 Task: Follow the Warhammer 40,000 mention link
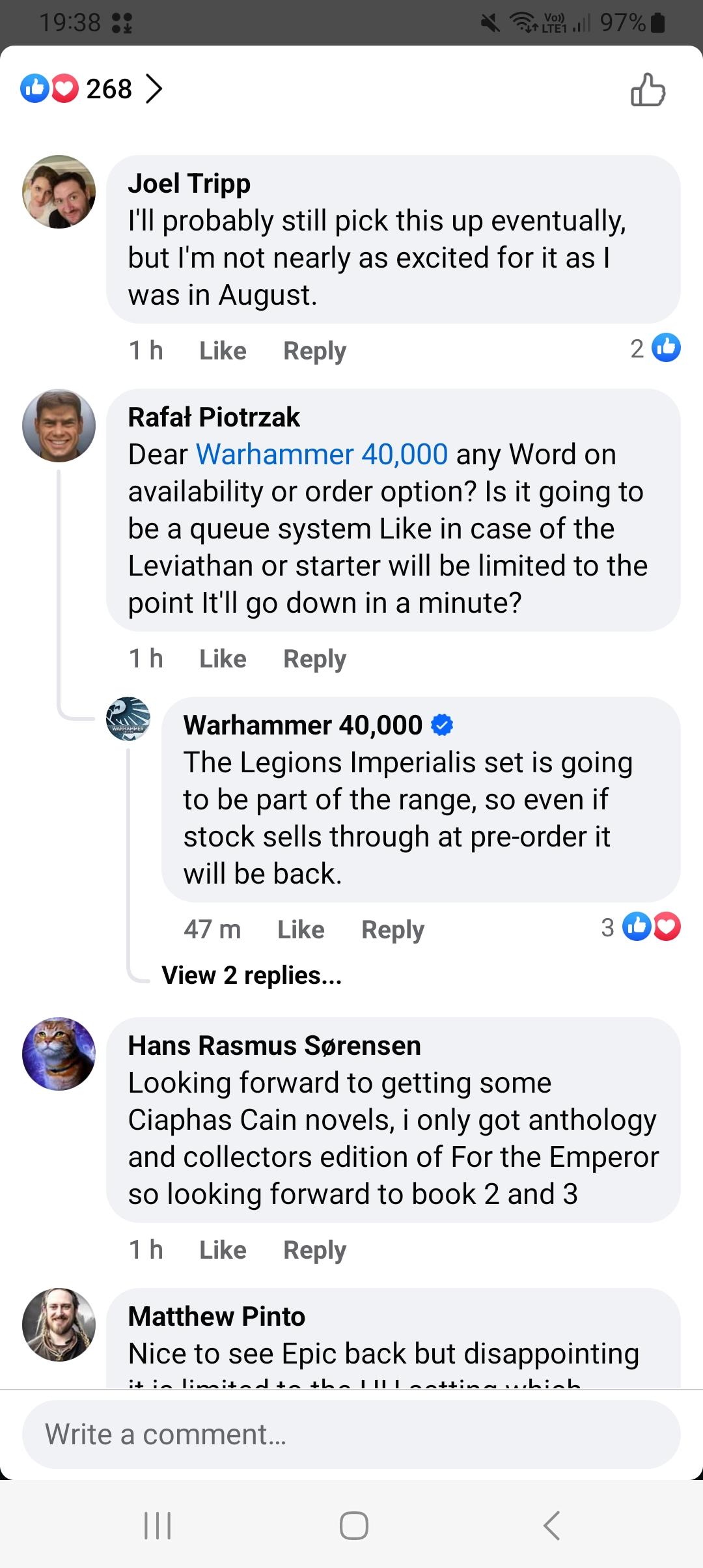(x=322, y=454)
